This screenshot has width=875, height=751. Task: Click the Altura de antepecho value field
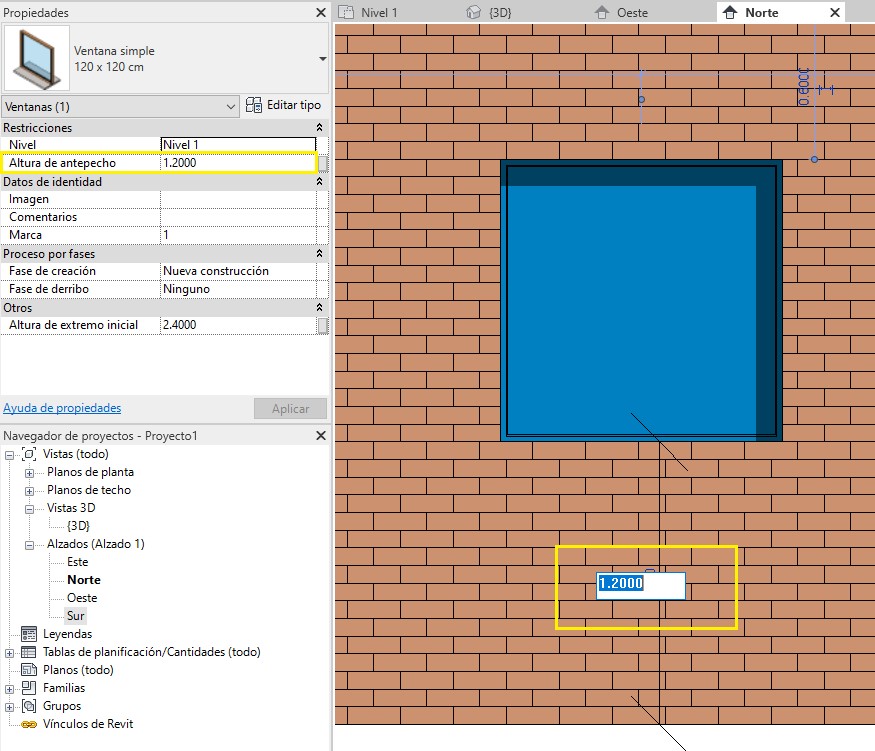pyautogui.click(x=237, y=163)
